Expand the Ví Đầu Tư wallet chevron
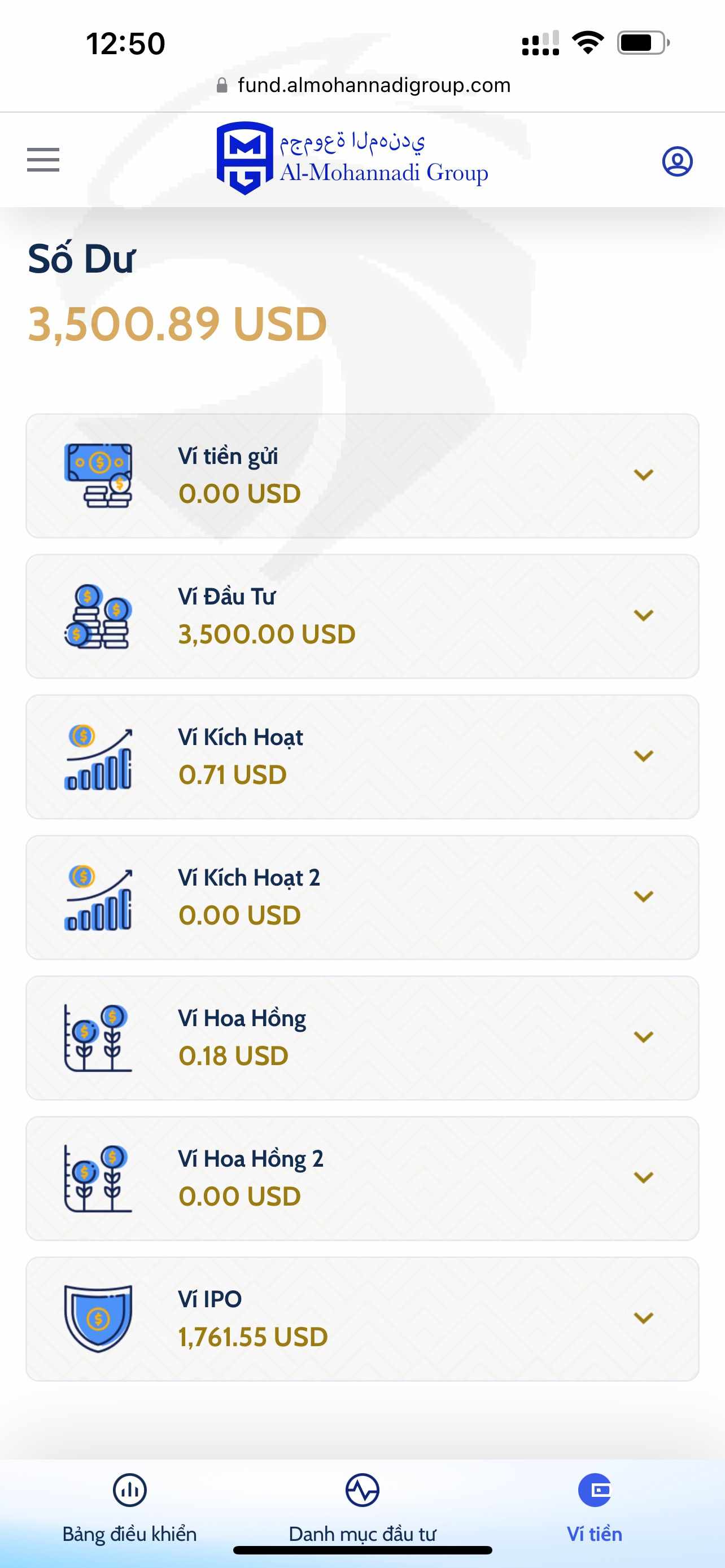This screenshot has width=725, height=1568. pos(644,615)
